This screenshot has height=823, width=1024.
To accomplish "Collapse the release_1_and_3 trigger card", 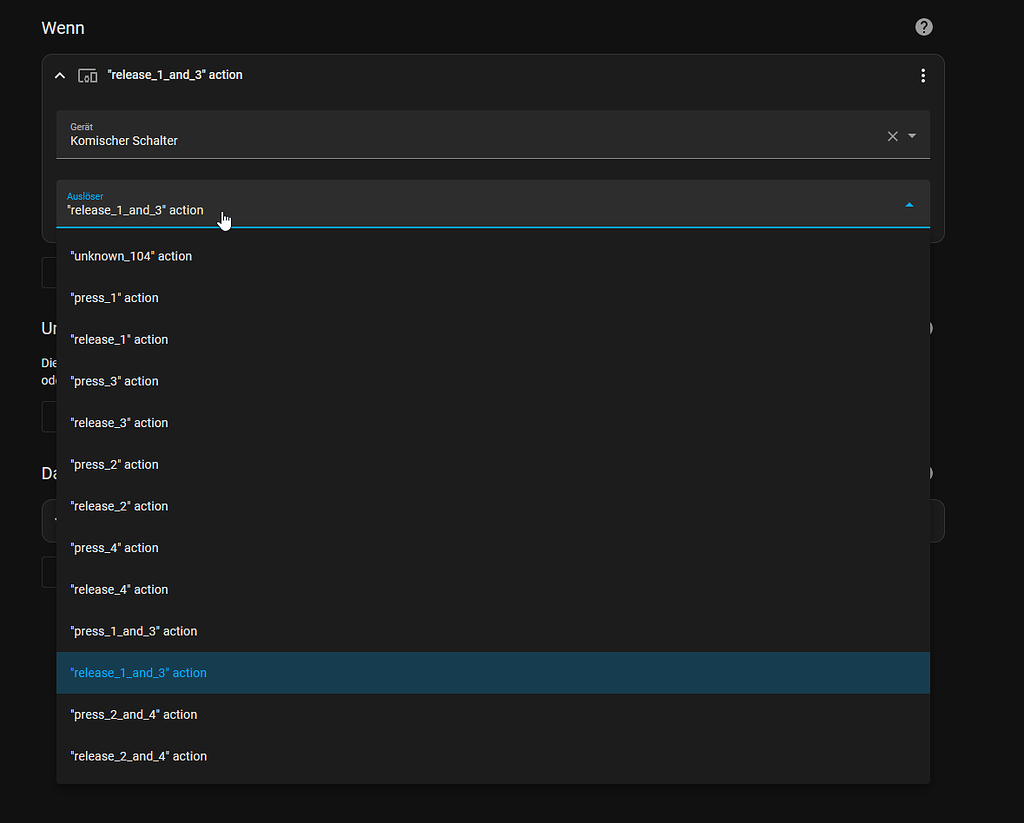I will (60, 76).
